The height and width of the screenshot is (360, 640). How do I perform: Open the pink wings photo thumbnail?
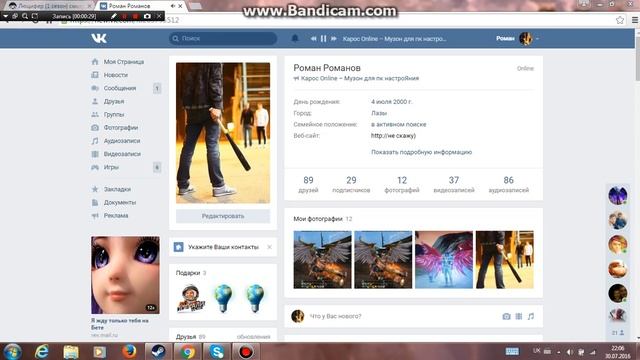click(444, 260)
